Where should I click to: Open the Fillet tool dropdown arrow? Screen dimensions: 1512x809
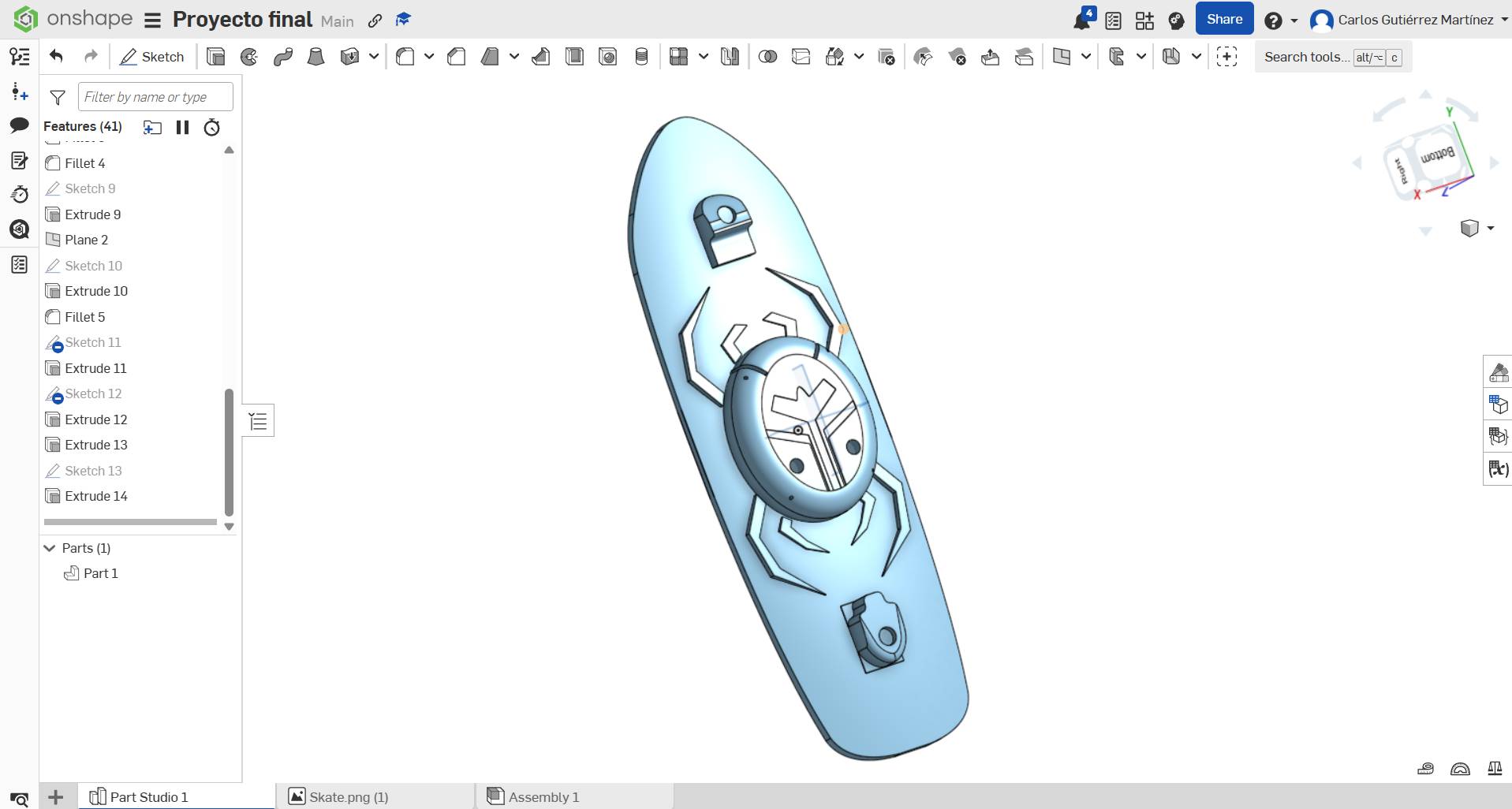428,57
